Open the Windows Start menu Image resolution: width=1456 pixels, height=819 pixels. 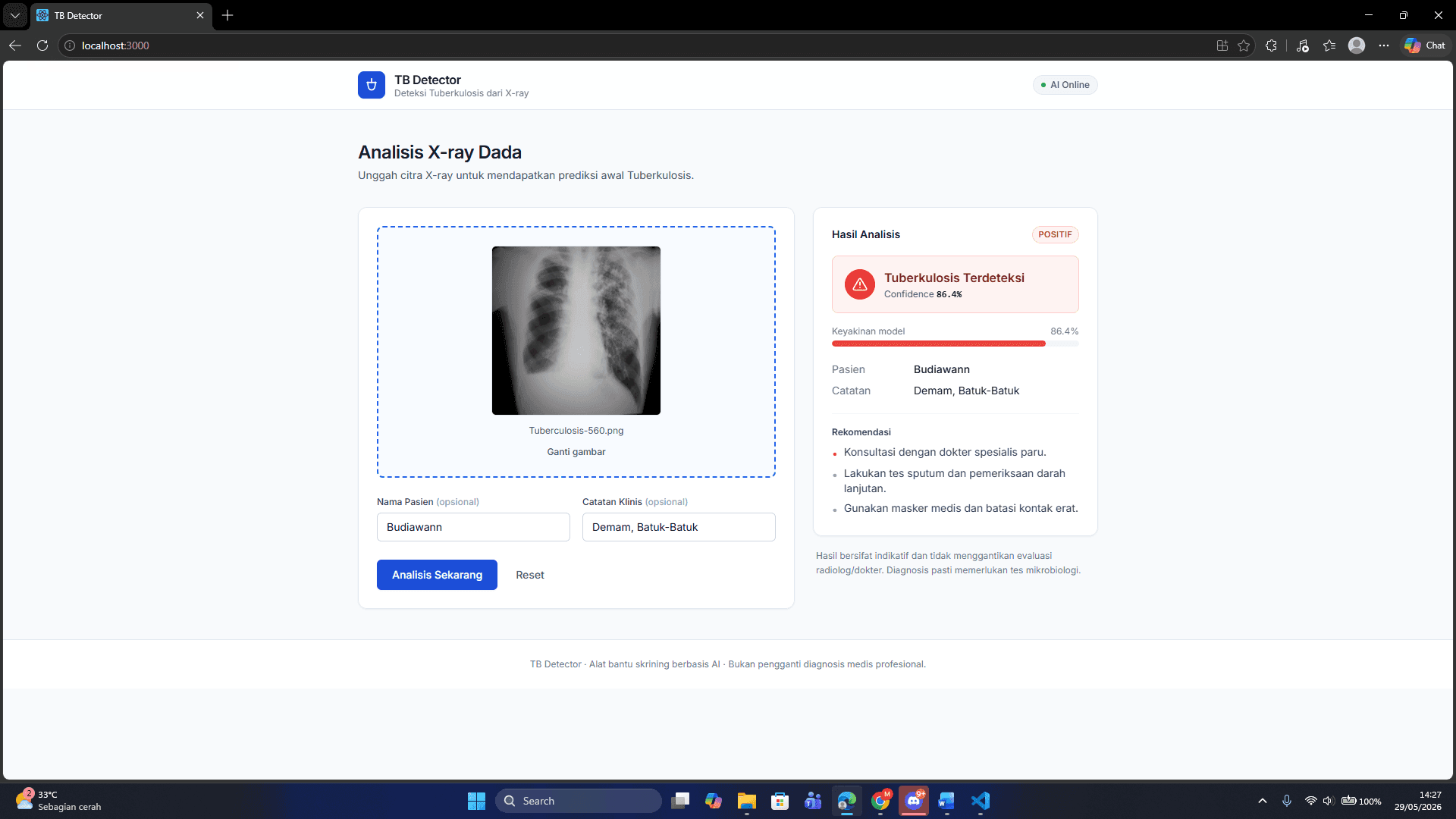(x=476, y=801)
